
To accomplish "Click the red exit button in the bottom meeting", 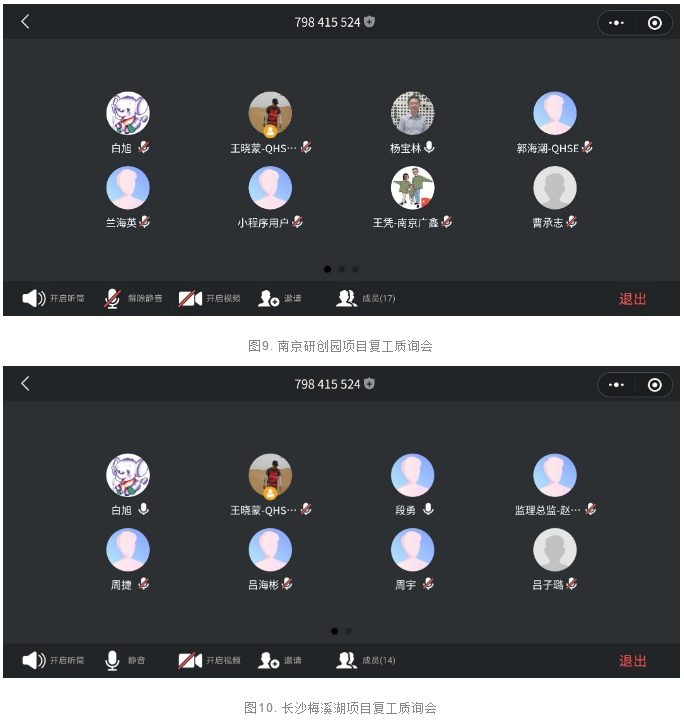I will [x=632, y=661].
